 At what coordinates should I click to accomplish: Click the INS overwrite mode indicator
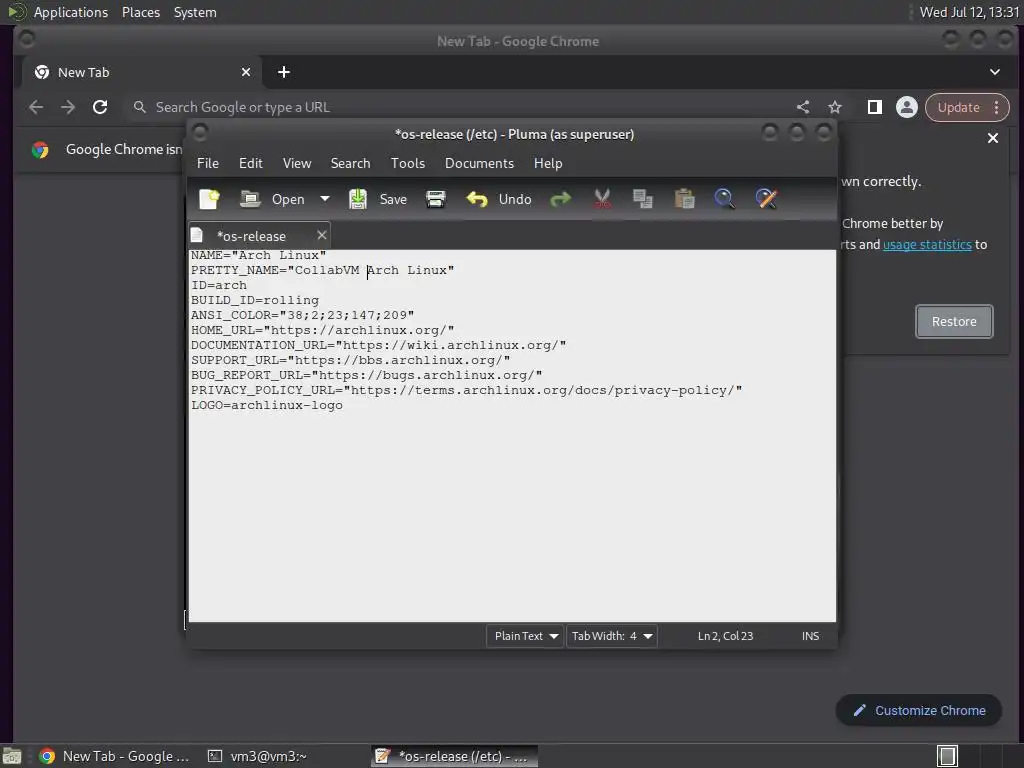[x=810, y=636]
